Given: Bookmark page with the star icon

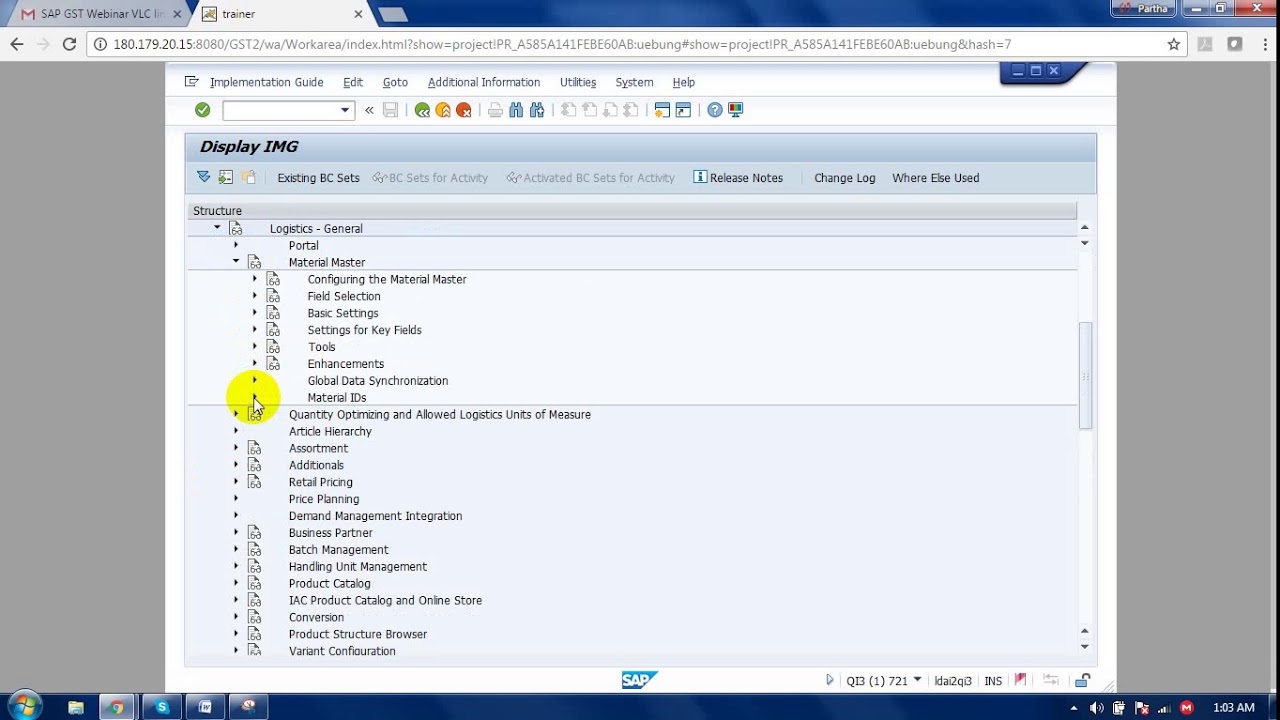Looking at the screenshot, I should [x=1174, y=44].
